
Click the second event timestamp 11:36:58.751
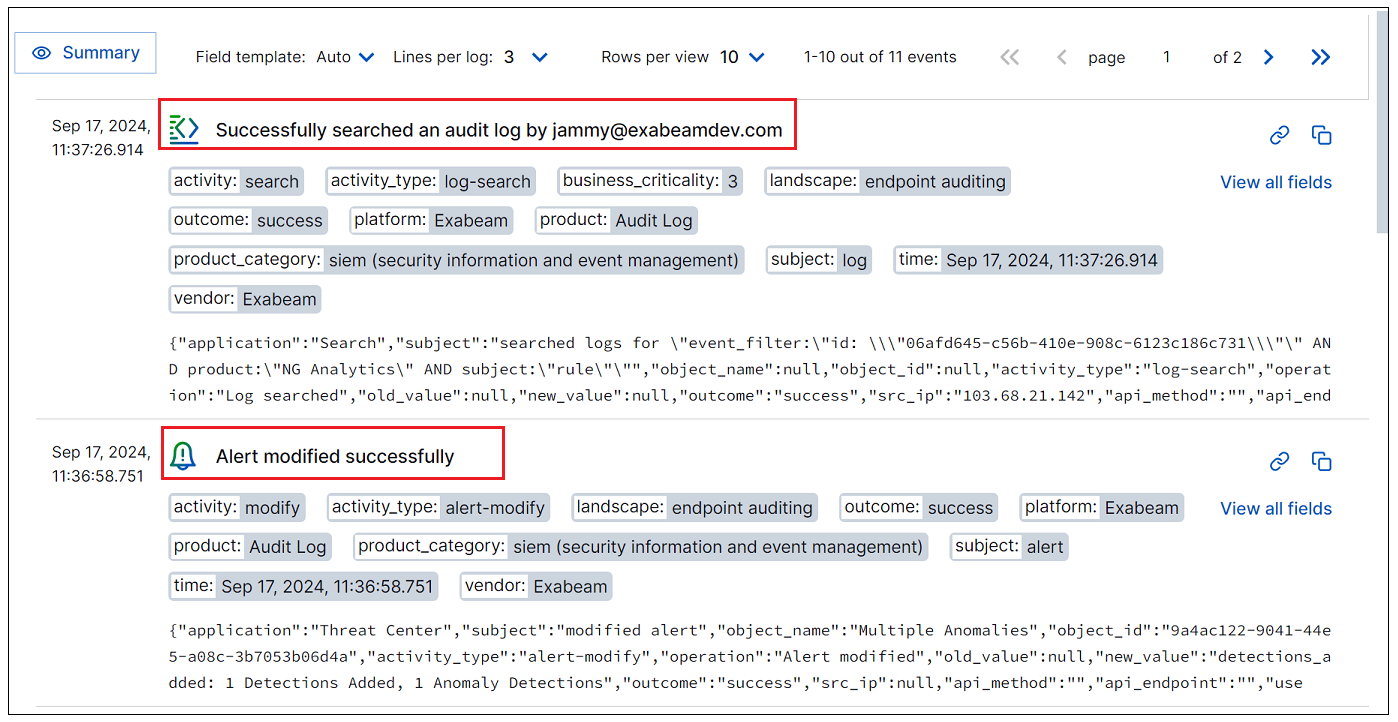point(101,464)
